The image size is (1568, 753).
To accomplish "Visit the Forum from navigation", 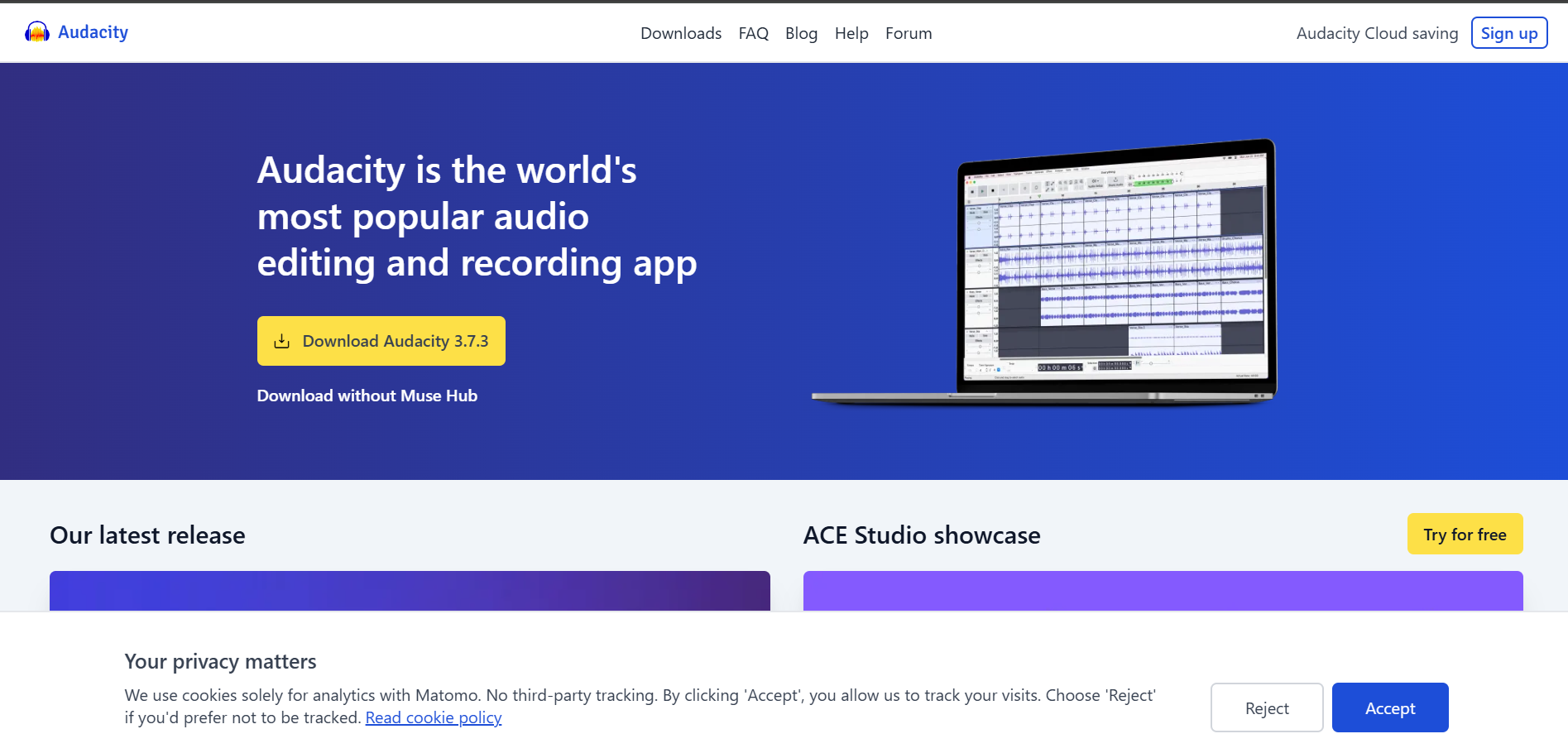I will (909, 33).
